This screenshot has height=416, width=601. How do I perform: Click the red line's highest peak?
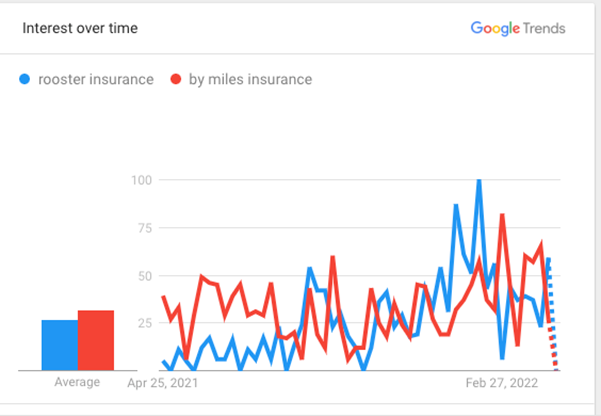tap(502, 215)
